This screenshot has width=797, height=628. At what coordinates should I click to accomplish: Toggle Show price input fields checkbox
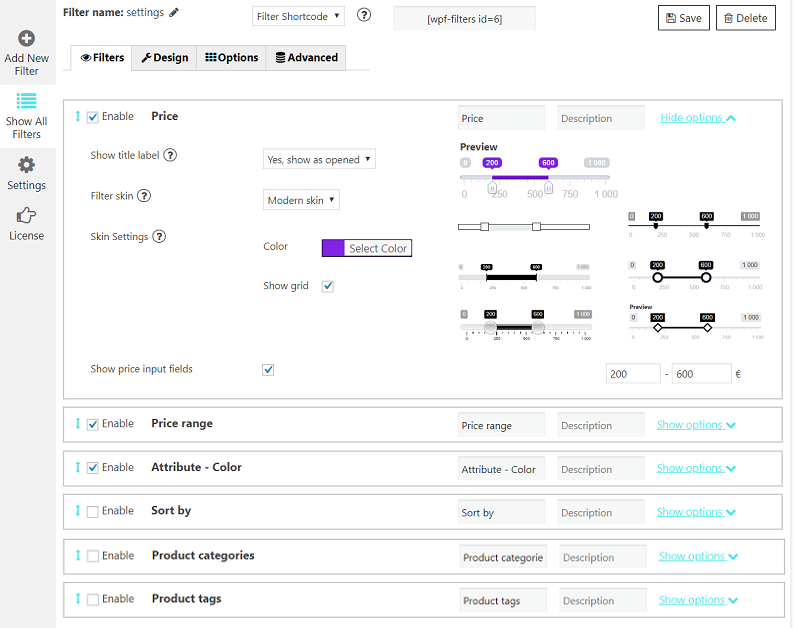[x=268, y=369]
